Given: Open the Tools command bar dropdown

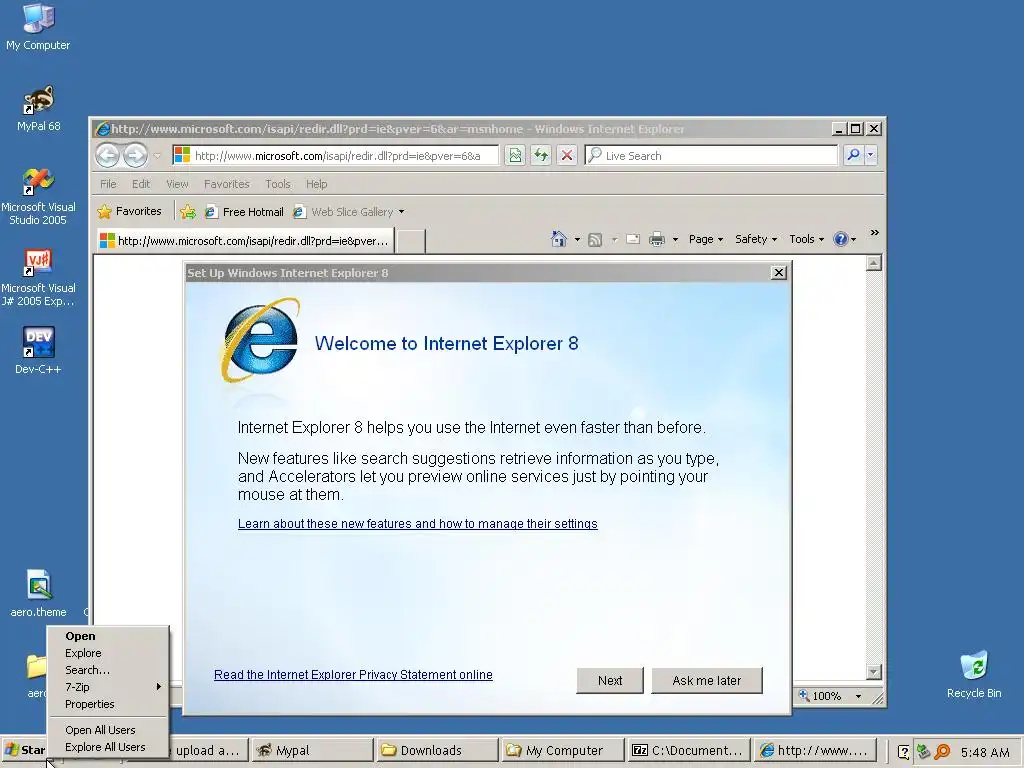Looking at the screenshot, I should point(807,239).
